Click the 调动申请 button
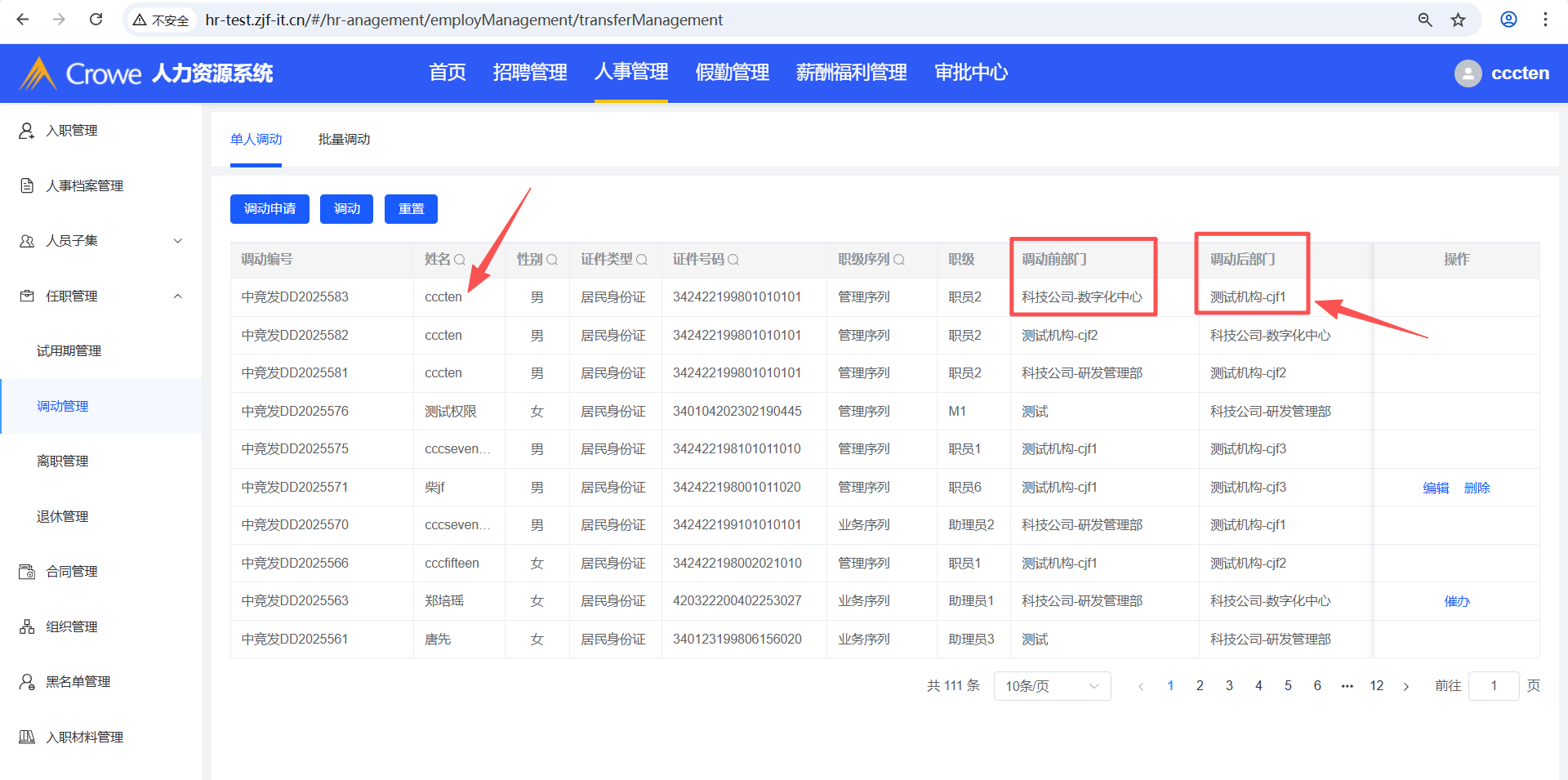The image size is (1568, 780). tap(269, 209)
